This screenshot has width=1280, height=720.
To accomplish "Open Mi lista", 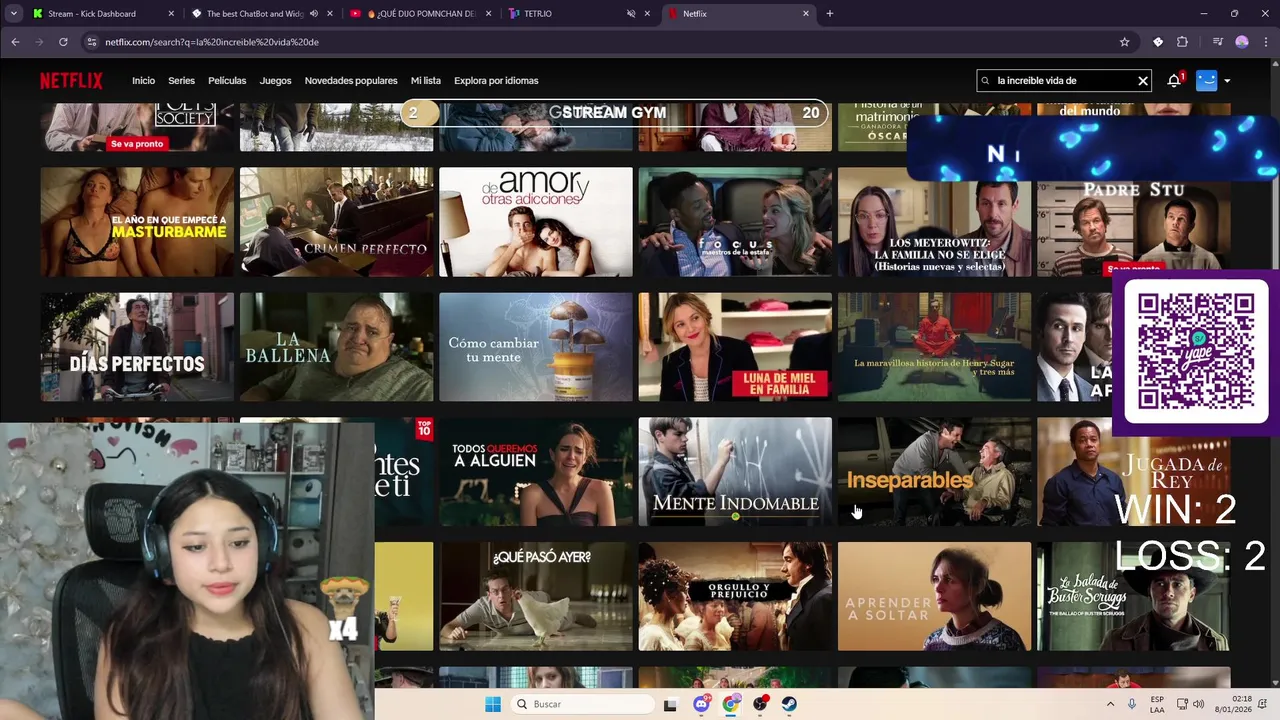I will click(425, 81).
